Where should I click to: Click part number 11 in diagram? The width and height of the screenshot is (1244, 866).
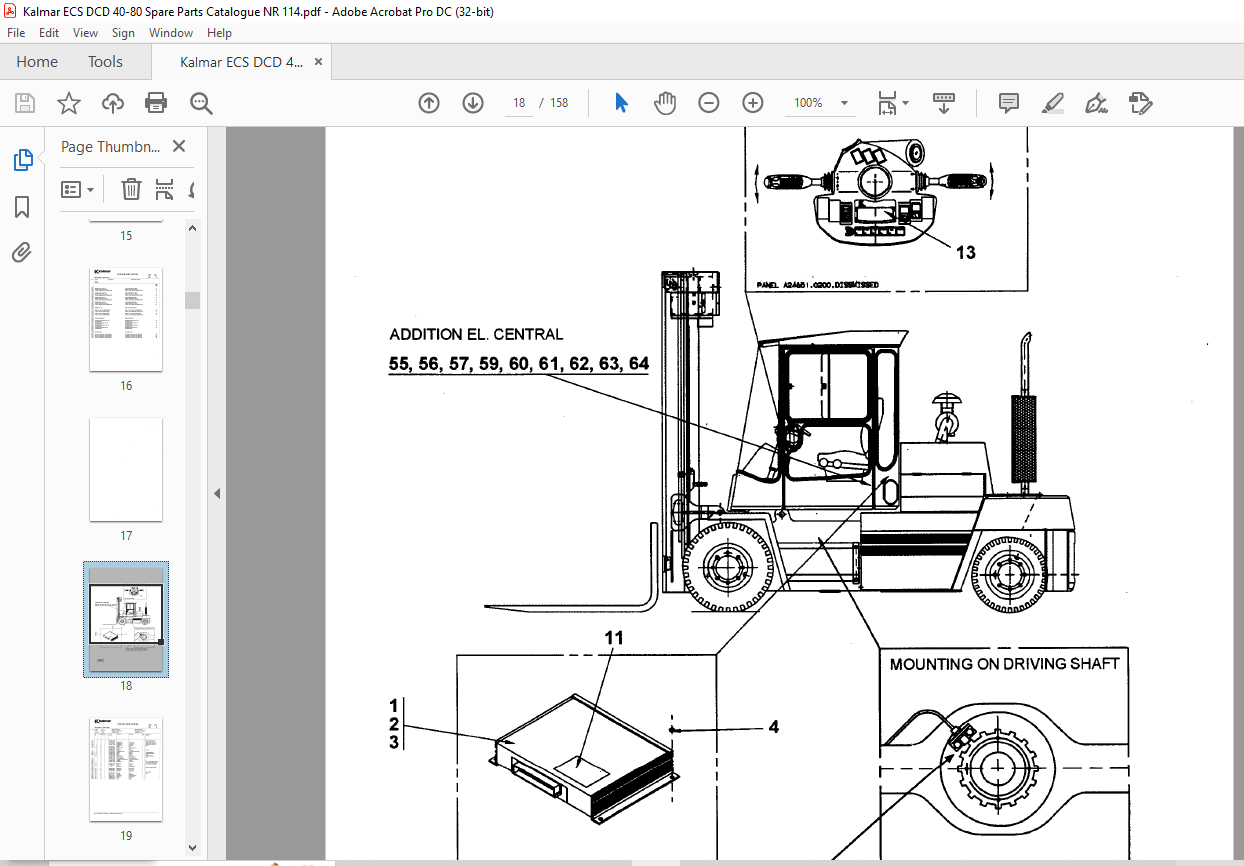click(614, 637)
